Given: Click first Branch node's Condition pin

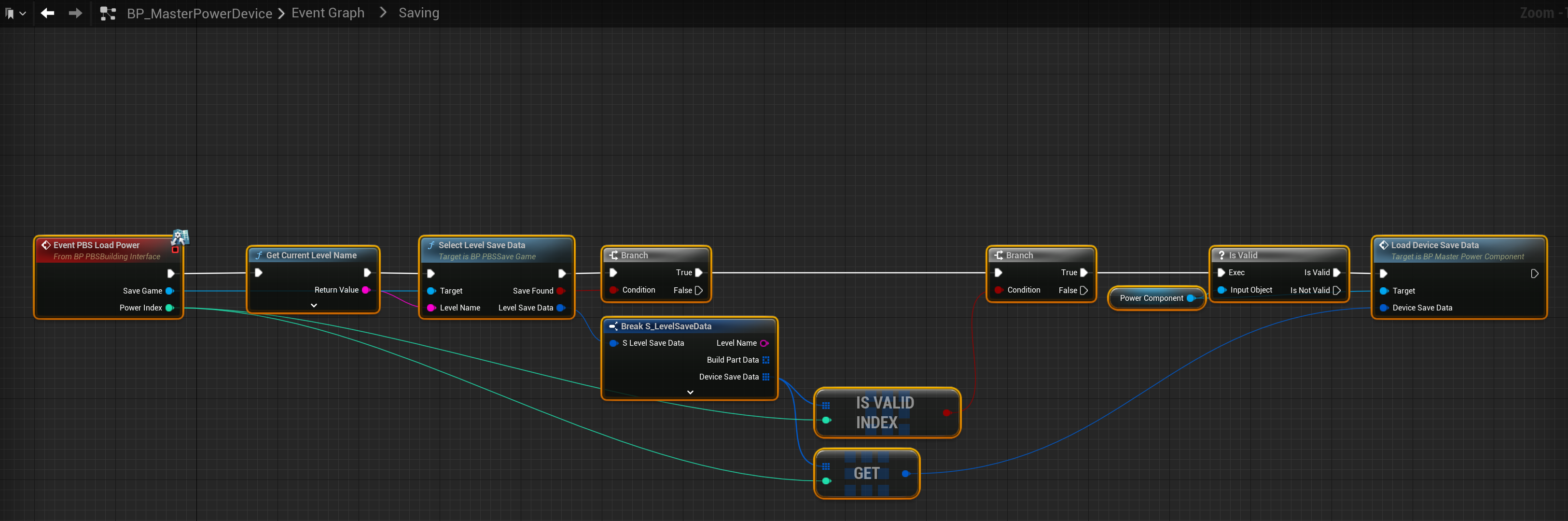Looking at the screenshot, I should pyautogui.click(x=613, y=290).
